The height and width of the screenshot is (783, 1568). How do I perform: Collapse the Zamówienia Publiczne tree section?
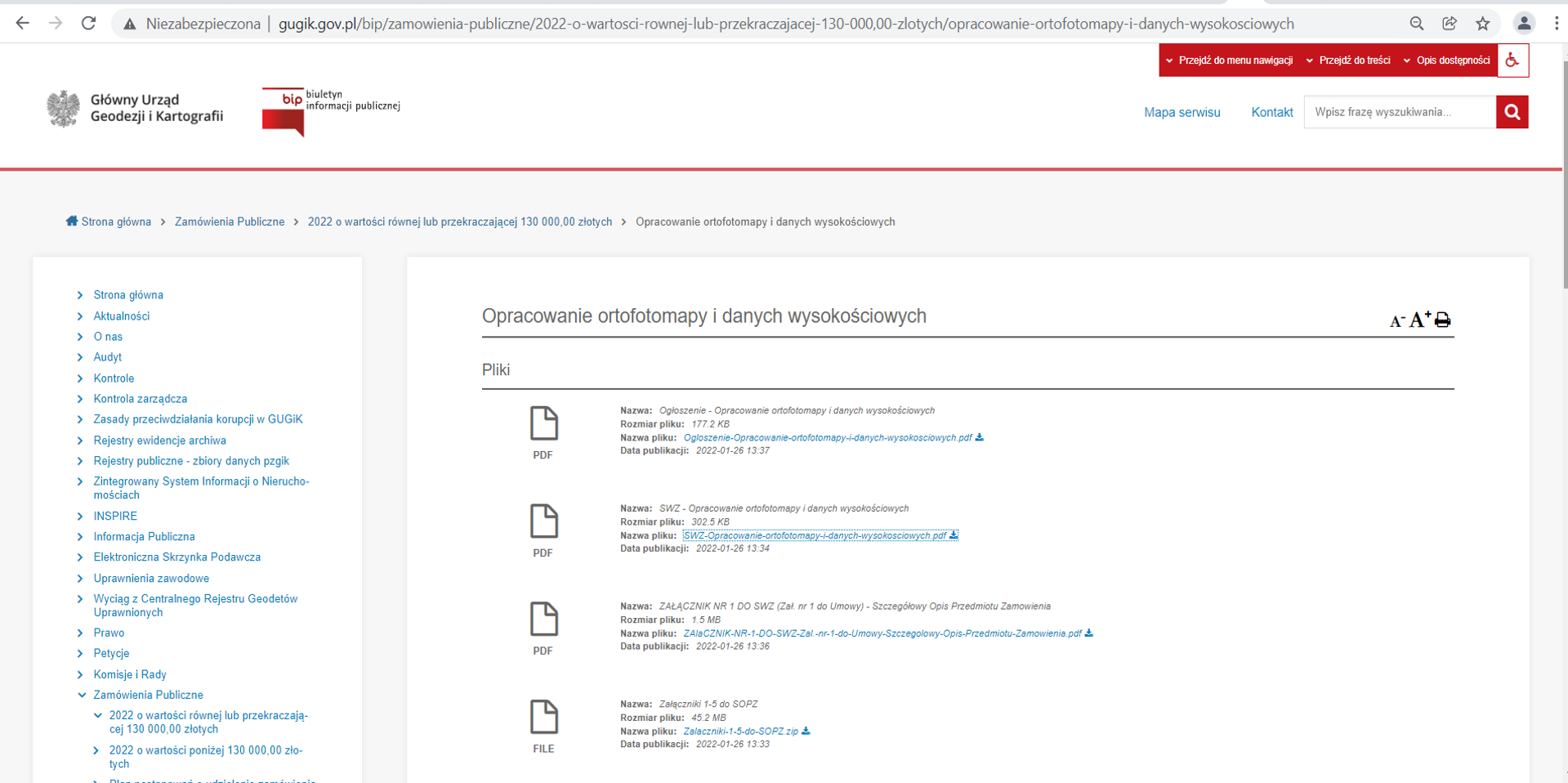[82, 695]
